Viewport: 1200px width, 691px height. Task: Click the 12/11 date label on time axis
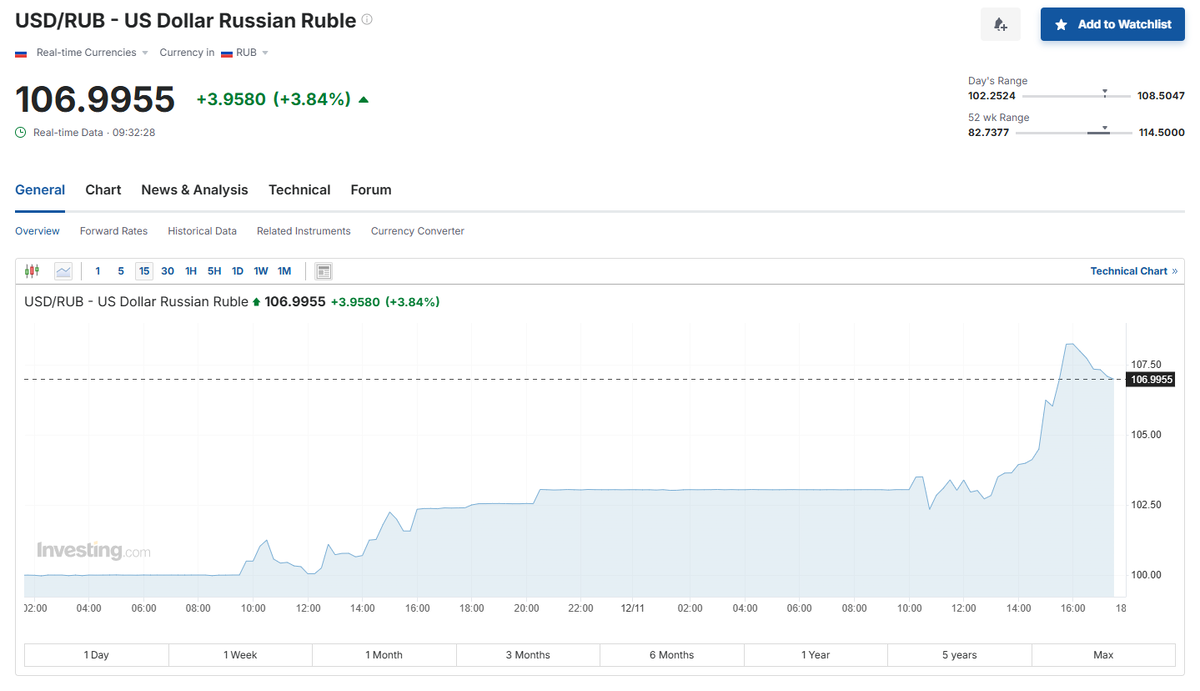point(635,608)
